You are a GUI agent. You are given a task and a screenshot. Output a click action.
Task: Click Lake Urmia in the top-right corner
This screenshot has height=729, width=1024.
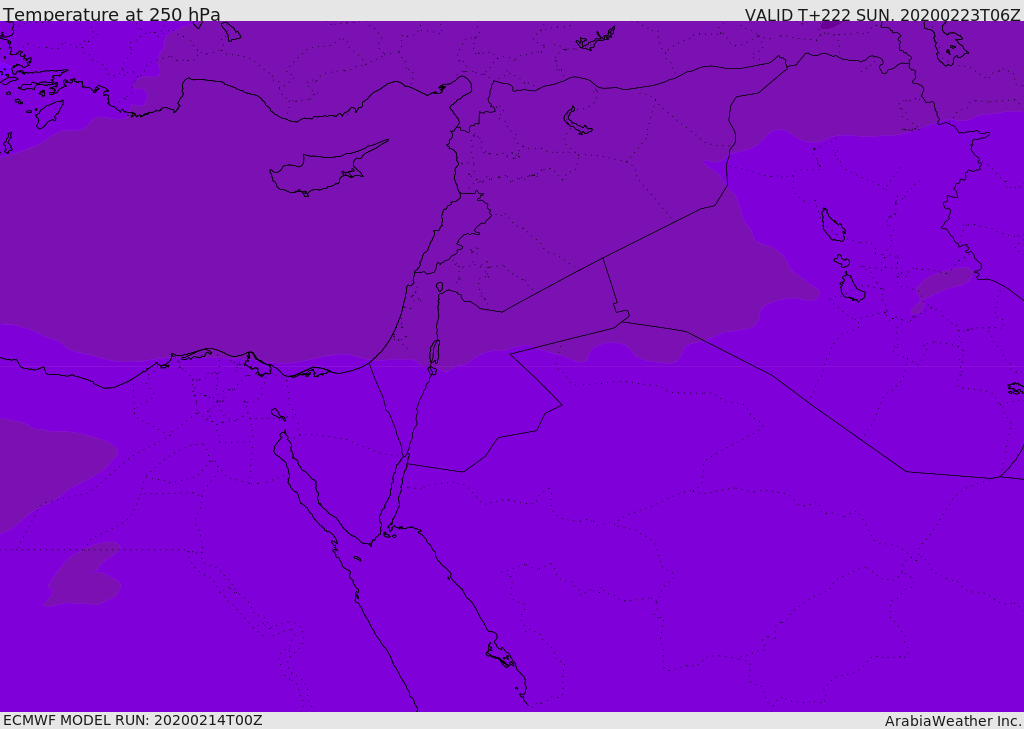pyautogui.click(x=948, y=42)
